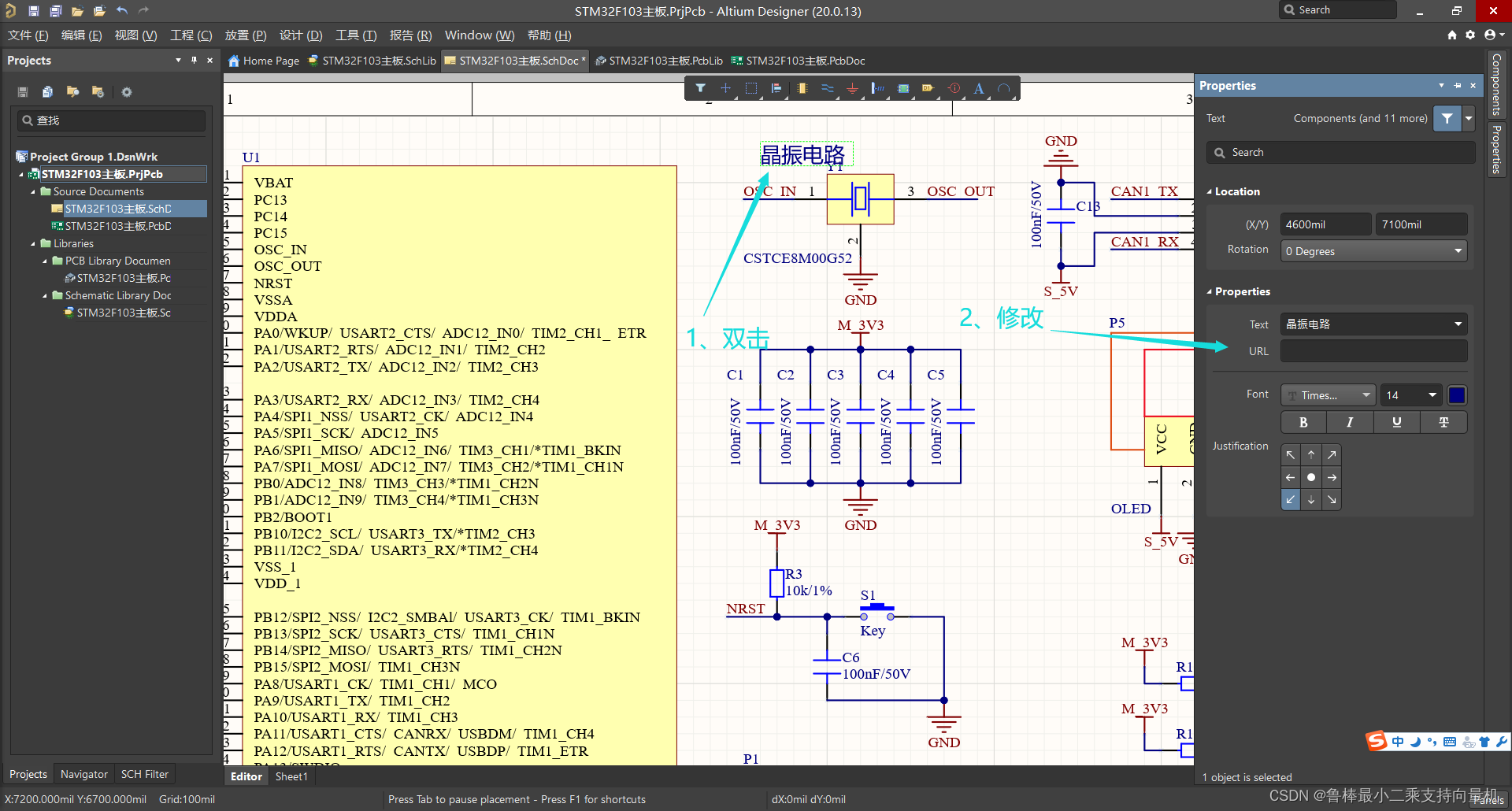This screenshot has height=811, width=1512.
Task: Open the Navigator panel tab
Action: click(83, 774)
